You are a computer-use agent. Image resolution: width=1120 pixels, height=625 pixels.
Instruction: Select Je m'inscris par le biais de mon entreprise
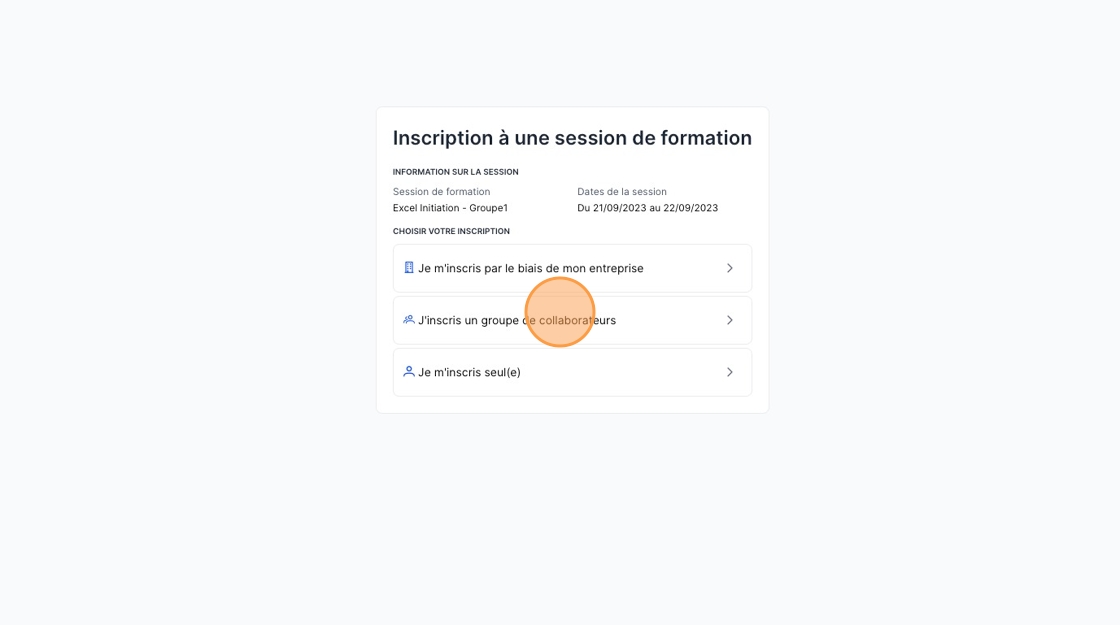tap(572, 269)
